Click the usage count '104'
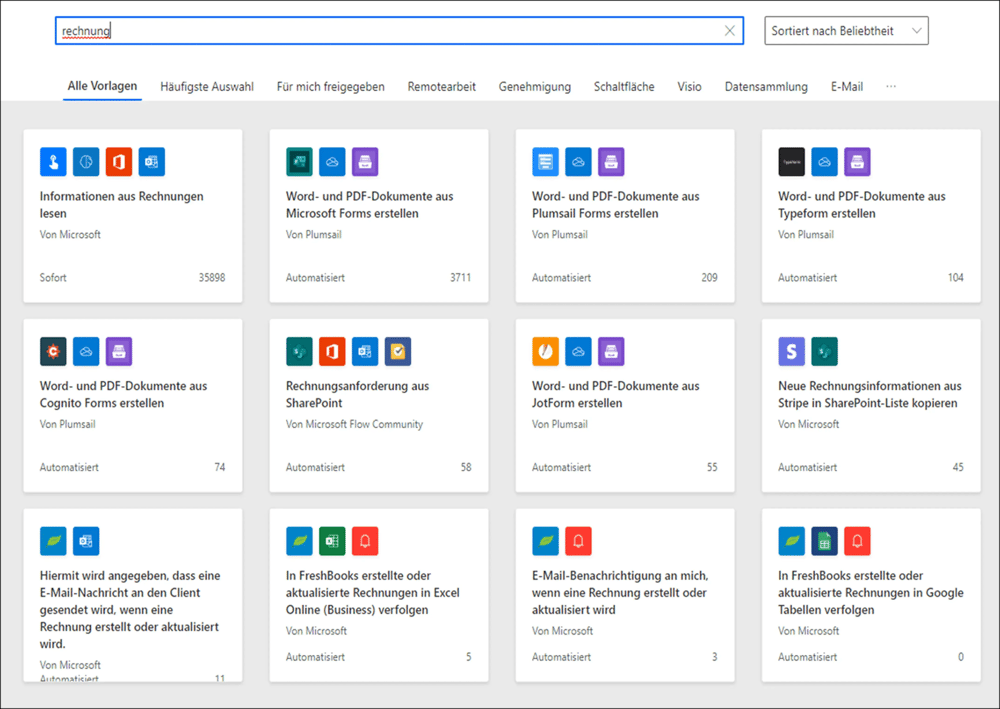 [955, 277]
